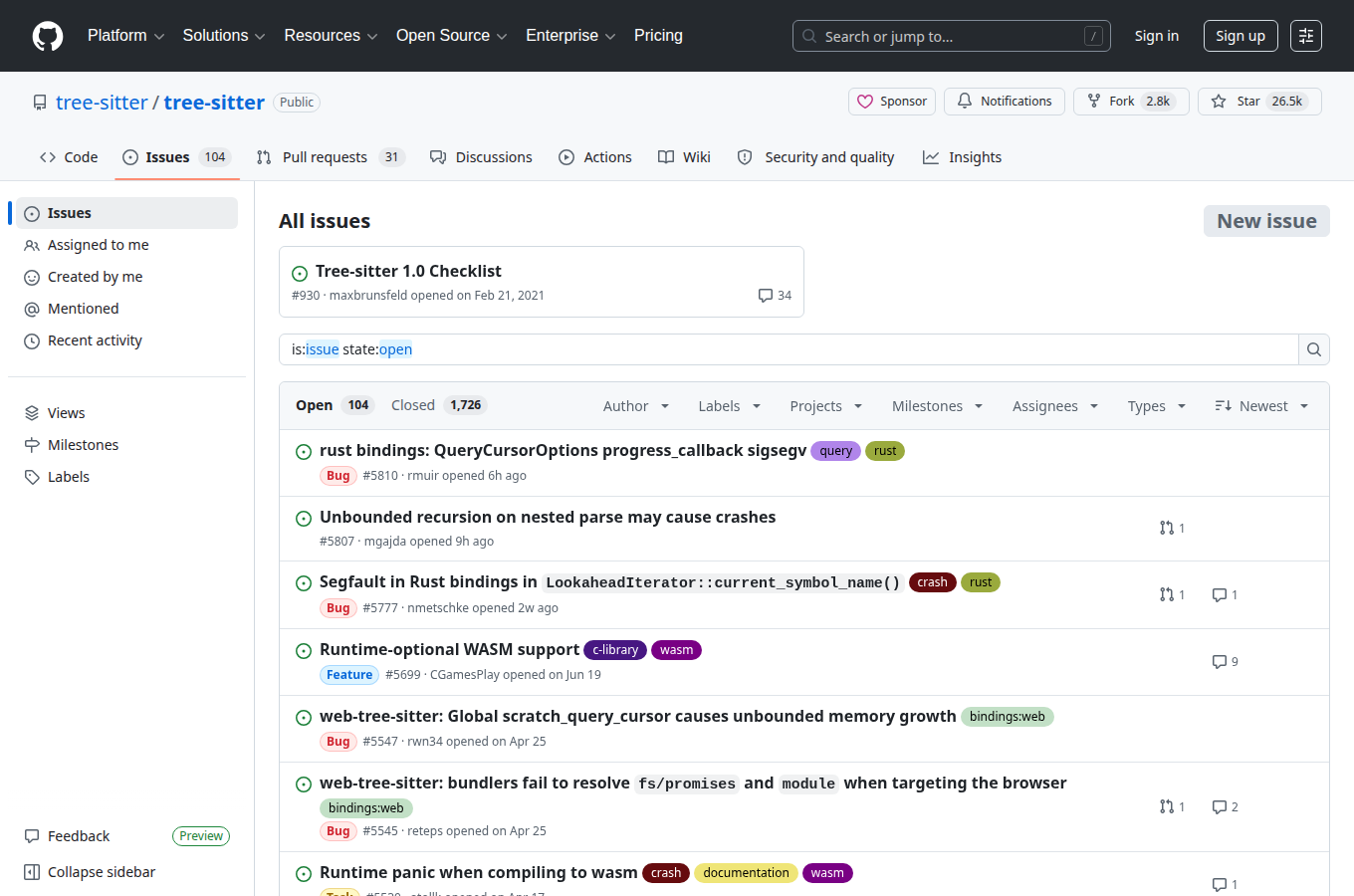This screenshot has width=1354, height=896.
Task: Open the Tree-sitter 1.0 Checklist pinned issue
Action: [408, 271]
